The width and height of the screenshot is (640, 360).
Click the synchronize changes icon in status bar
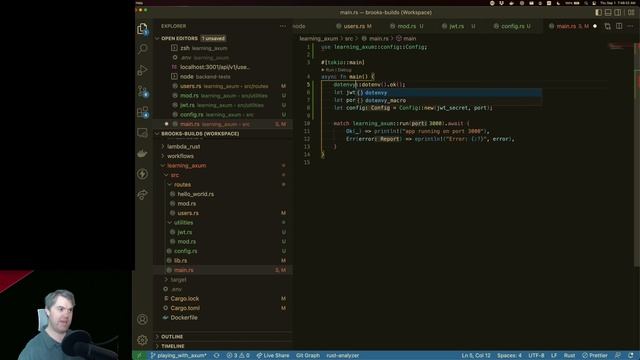[x=217, y=356]
